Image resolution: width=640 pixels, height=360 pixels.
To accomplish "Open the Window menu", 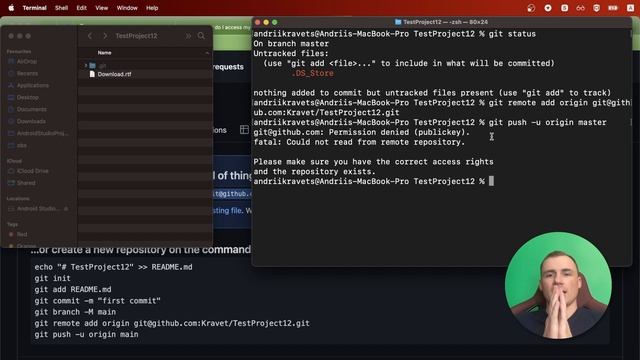I will point(127,8).
